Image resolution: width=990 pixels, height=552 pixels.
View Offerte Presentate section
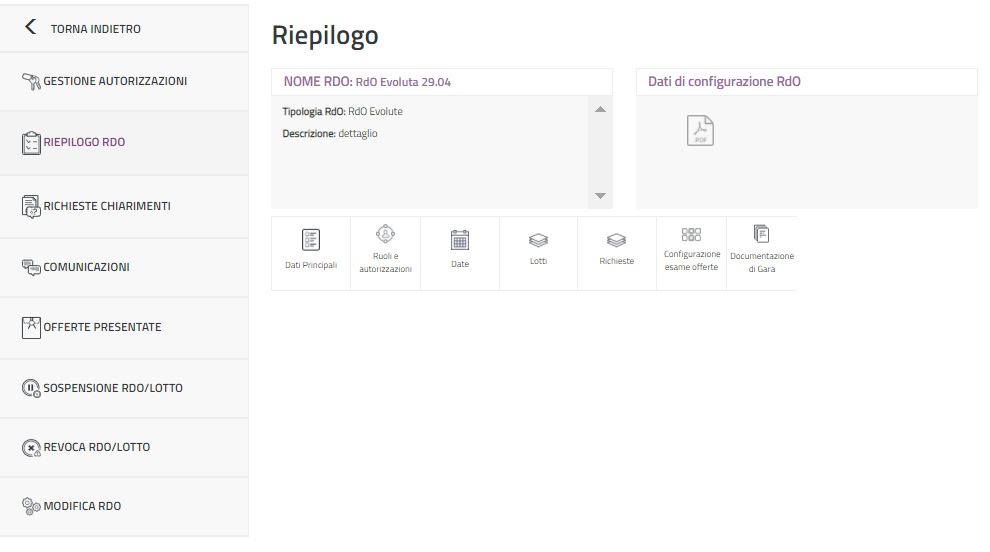[102, 327]
